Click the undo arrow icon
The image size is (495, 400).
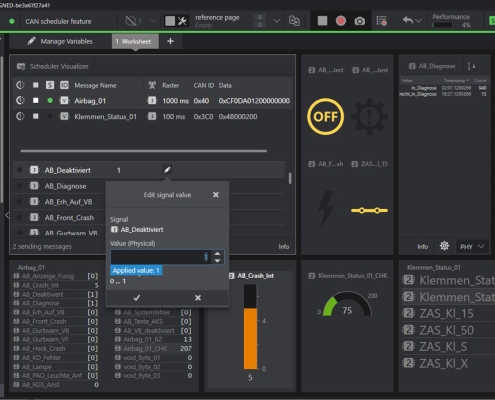pos(408,21)
